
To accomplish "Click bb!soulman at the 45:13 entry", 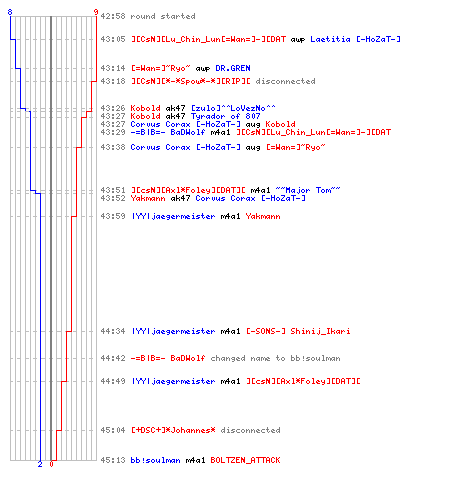I will pyautogui.click(x=155, y=460).
